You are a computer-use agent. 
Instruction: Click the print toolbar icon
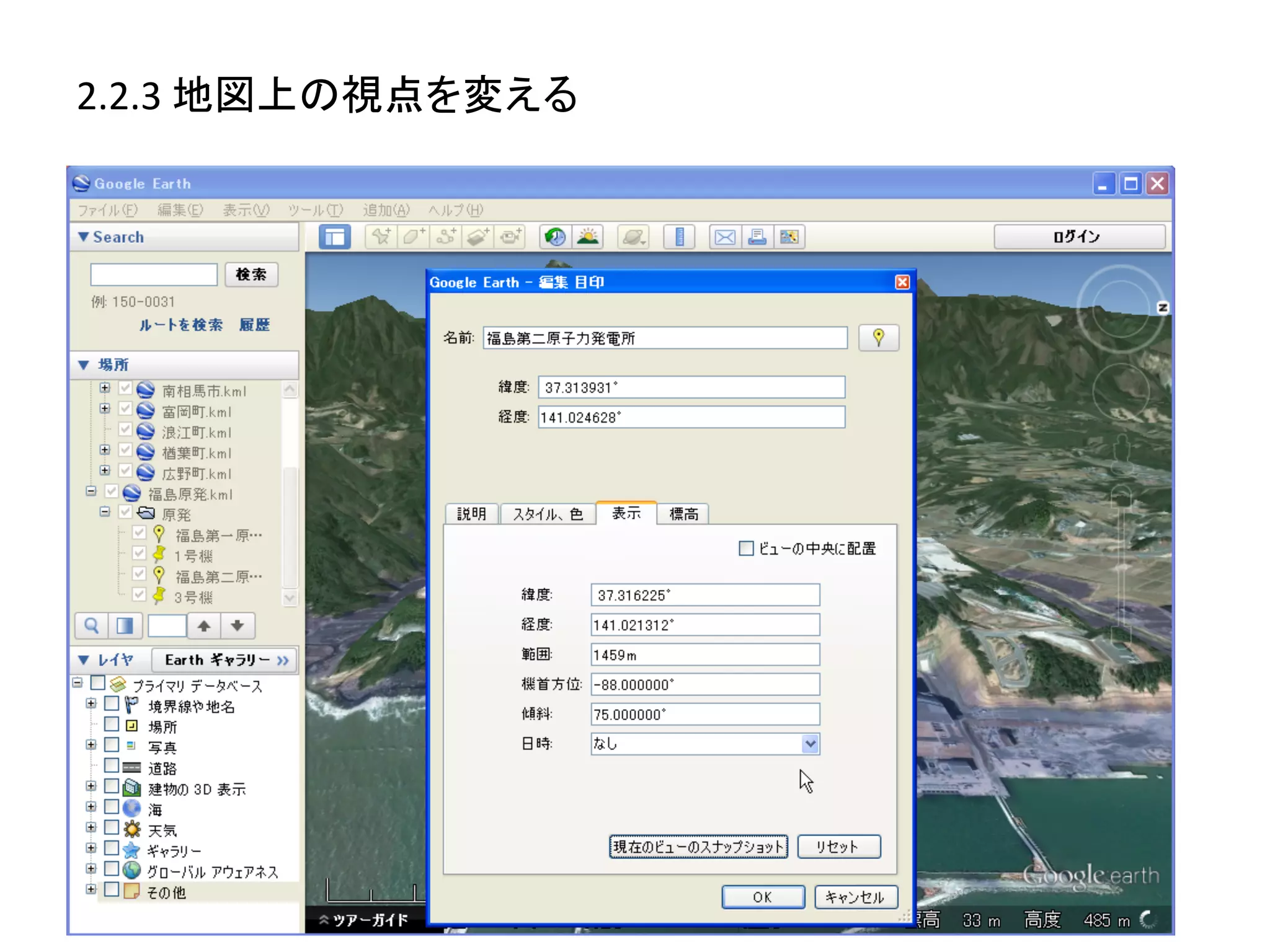(x=757, y=237)
